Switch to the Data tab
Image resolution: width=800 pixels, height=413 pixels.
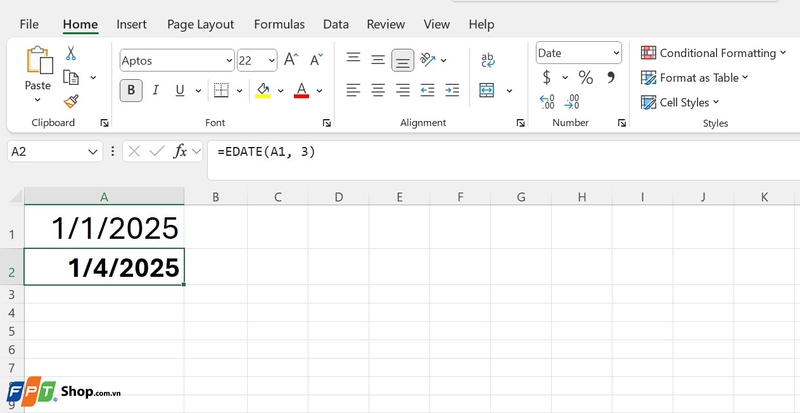[x=336, y=24]
